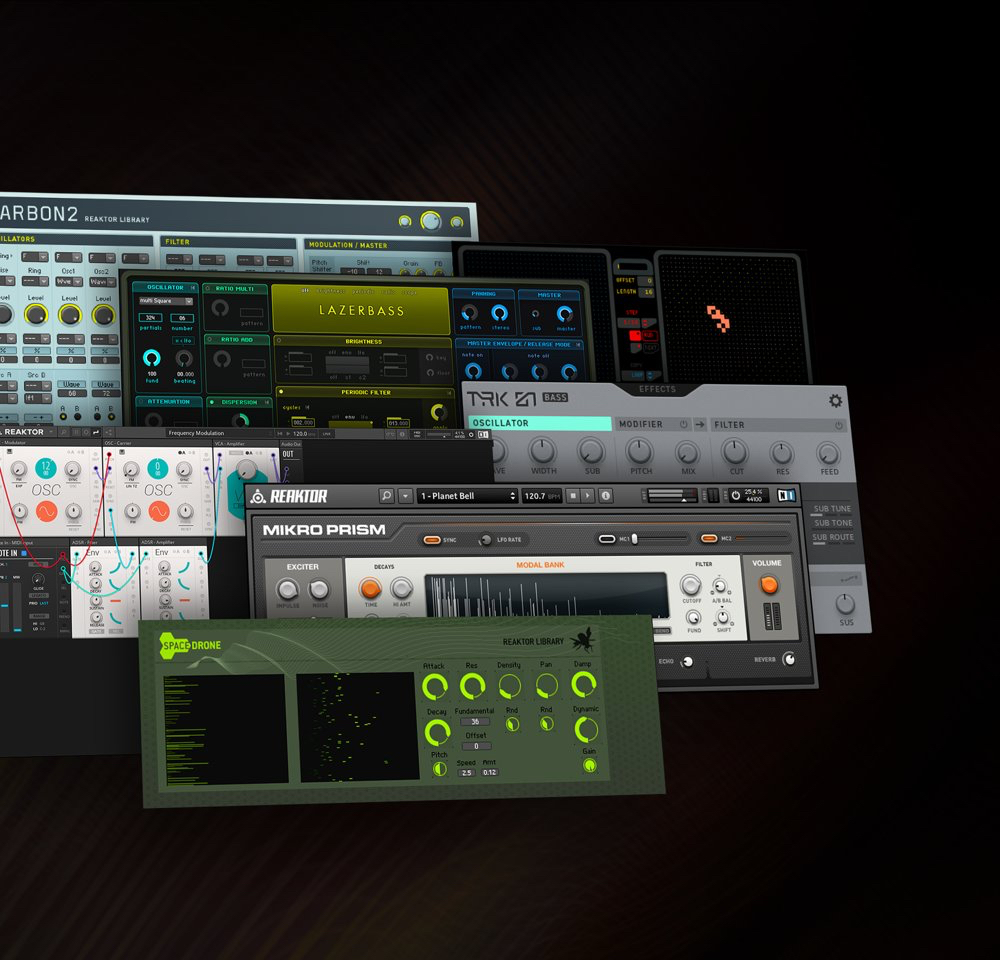The width and height of the screenshot is (1000, 960).
Task: Click the Attack knob in Space Drone
Action: point(435,687)
